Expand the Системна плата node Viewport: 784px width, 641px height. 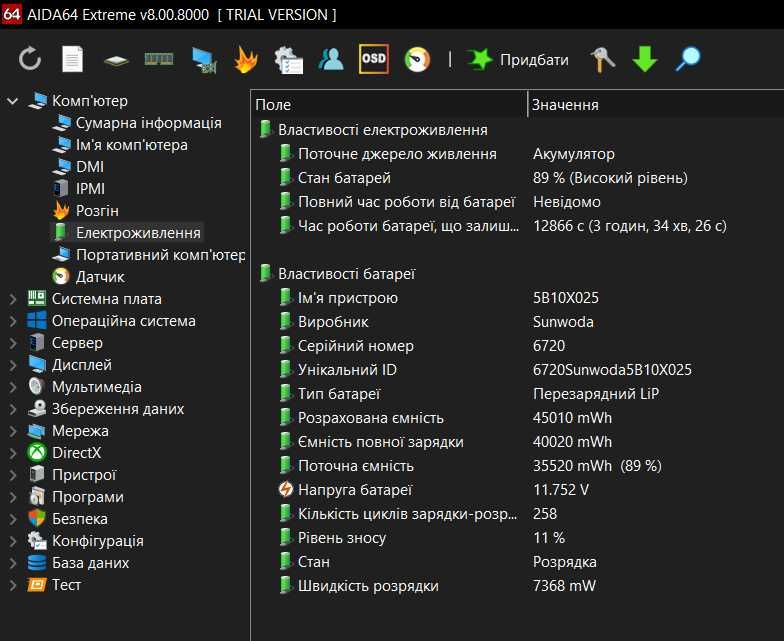pyautogui.click(x=13, y=299)
